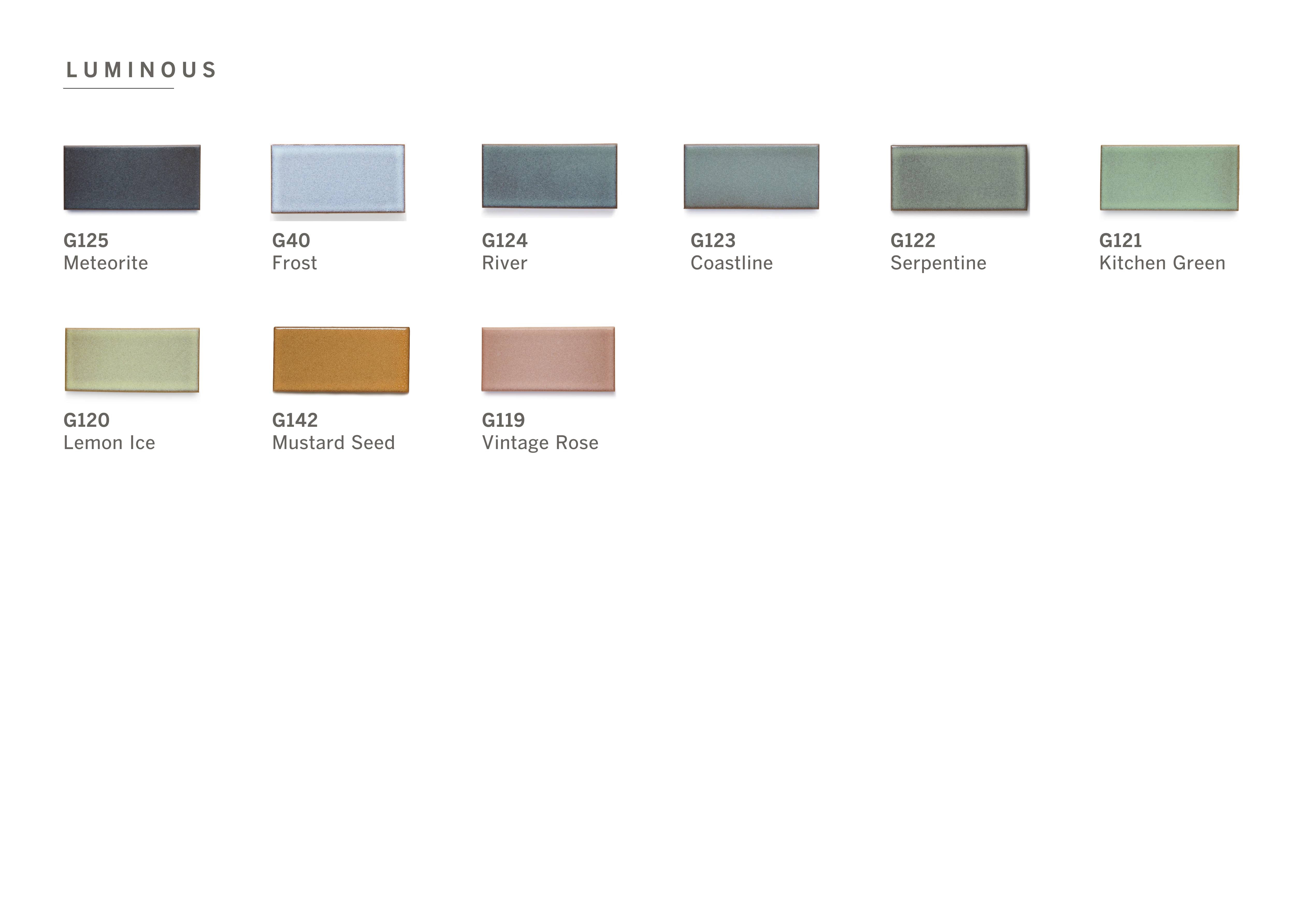Screen dimensions: 1302x924
Task: Click the Frost name label
Action: [x=295, y=263]
